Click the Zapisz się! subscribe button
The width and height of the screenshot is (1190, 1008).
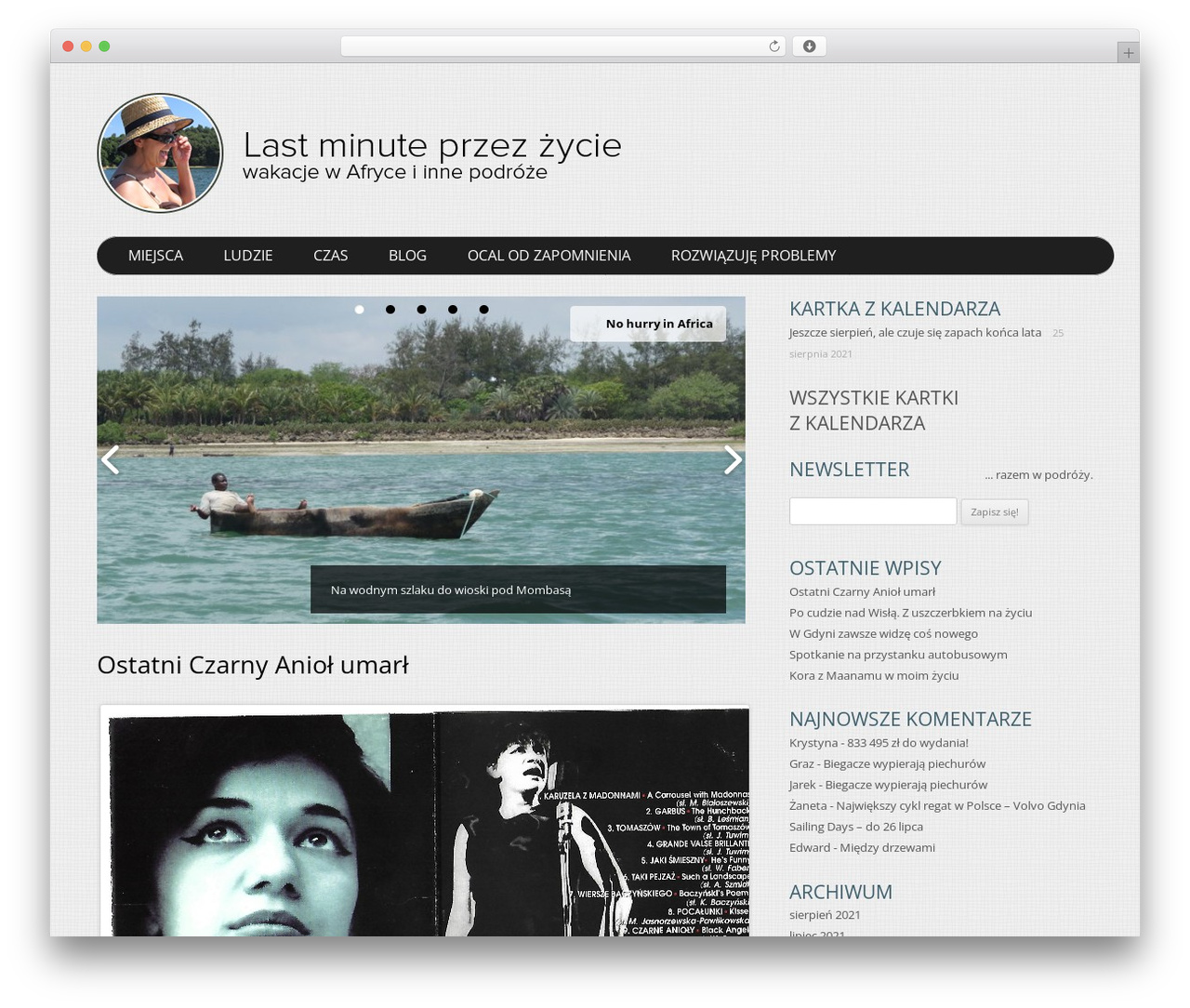pyautogui.click(x=995, y=512)
